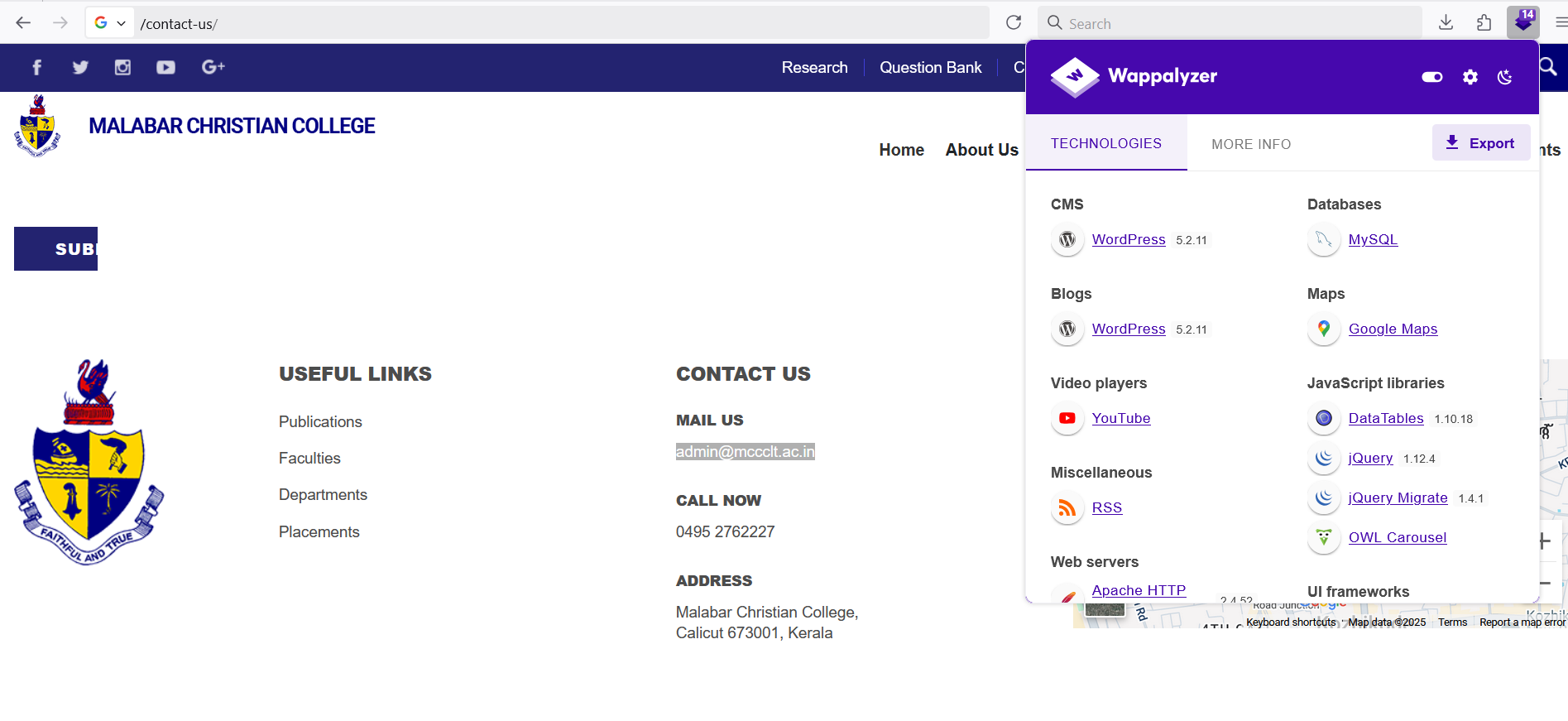This screenshot has height=721, width=1568.
Task: Open browser downloads icon
Action: (x=1446, y=23)
